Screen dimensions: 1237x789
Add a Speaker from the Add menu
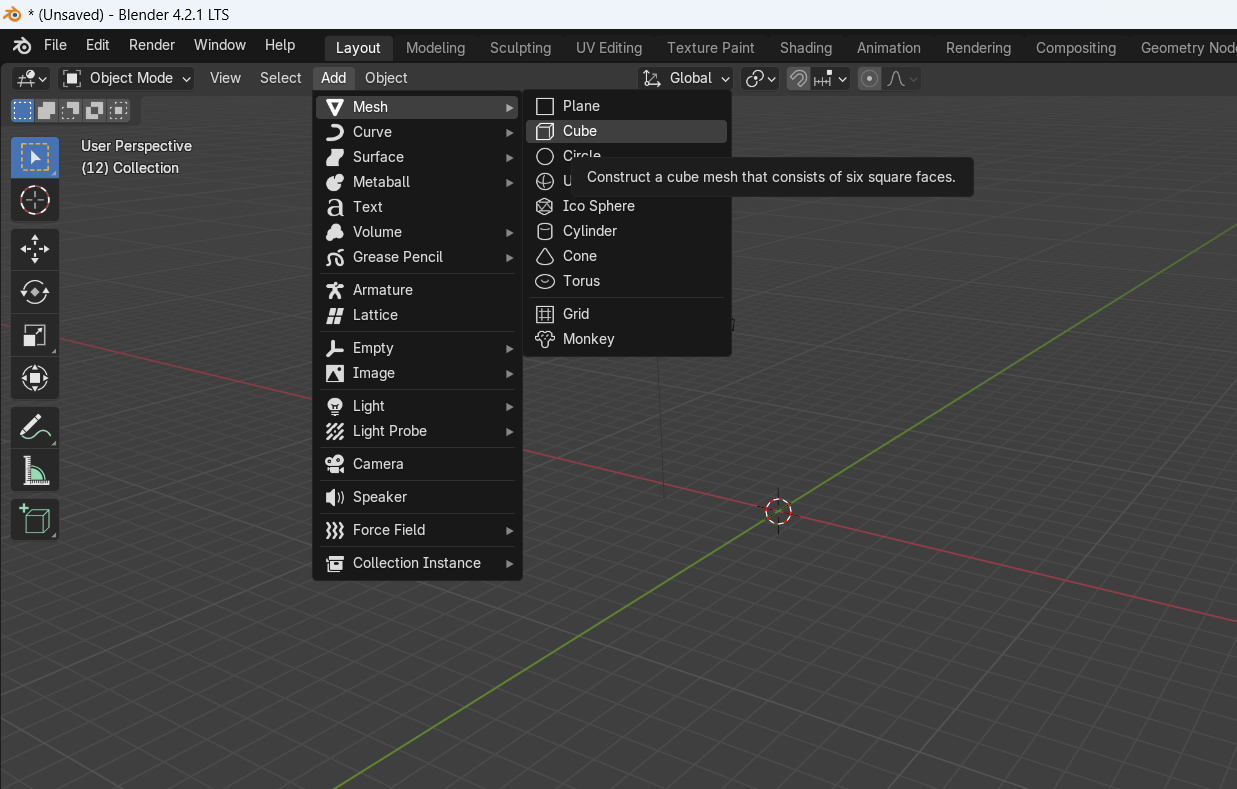[418, 497]
